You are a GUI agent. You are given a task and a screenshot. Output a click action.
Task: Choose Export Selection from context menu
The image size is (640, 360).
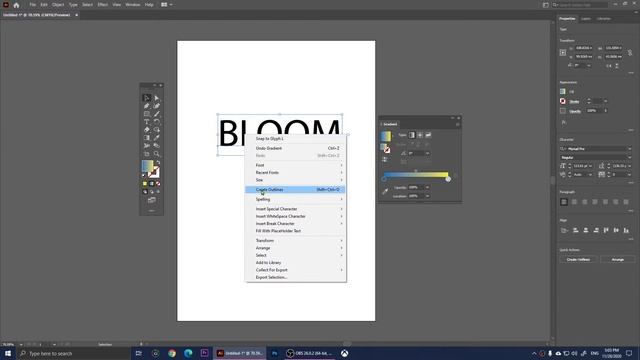pos(296,277)
